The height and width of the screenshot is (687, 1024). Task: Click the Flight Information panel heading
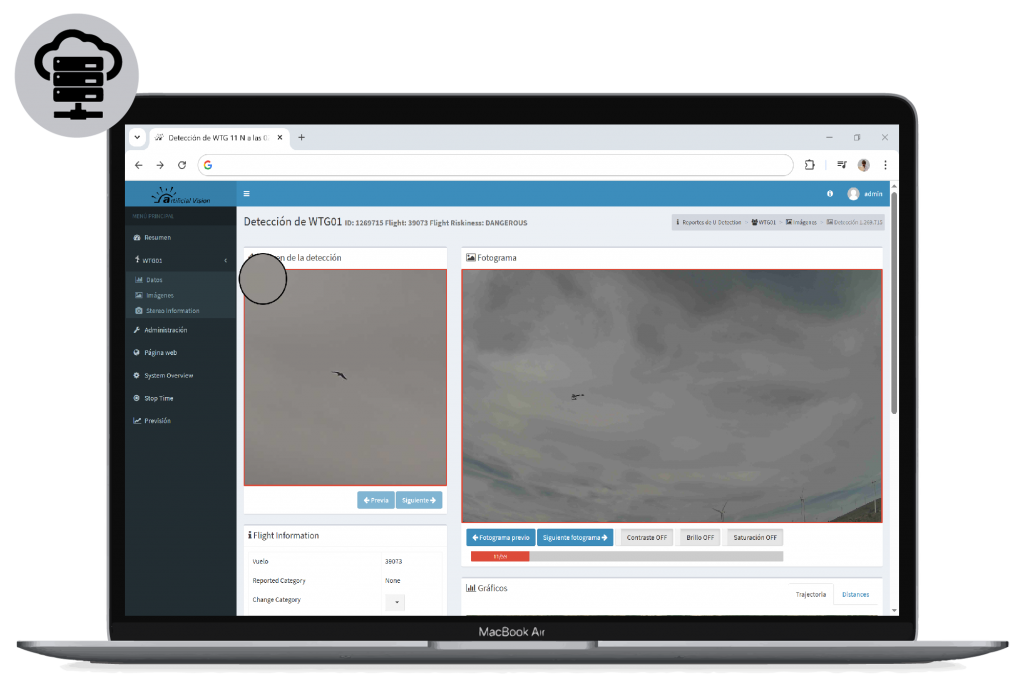[283, 535]
